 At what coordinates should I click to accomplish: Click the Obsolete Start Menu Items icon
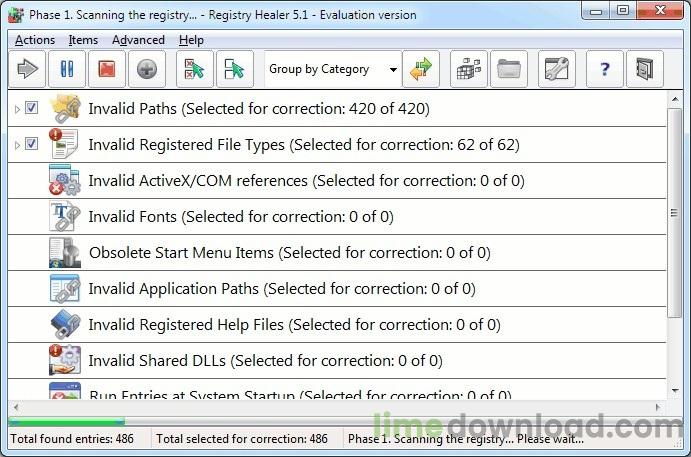pyautogui.click(x=65, y=253)
